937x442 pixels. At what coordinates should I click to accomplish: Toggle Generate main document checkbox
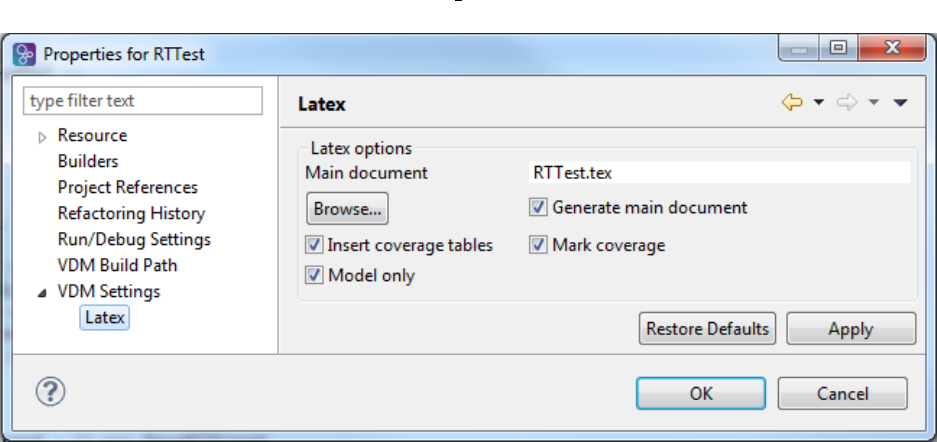pyautogui.click(x=538, y=208)
